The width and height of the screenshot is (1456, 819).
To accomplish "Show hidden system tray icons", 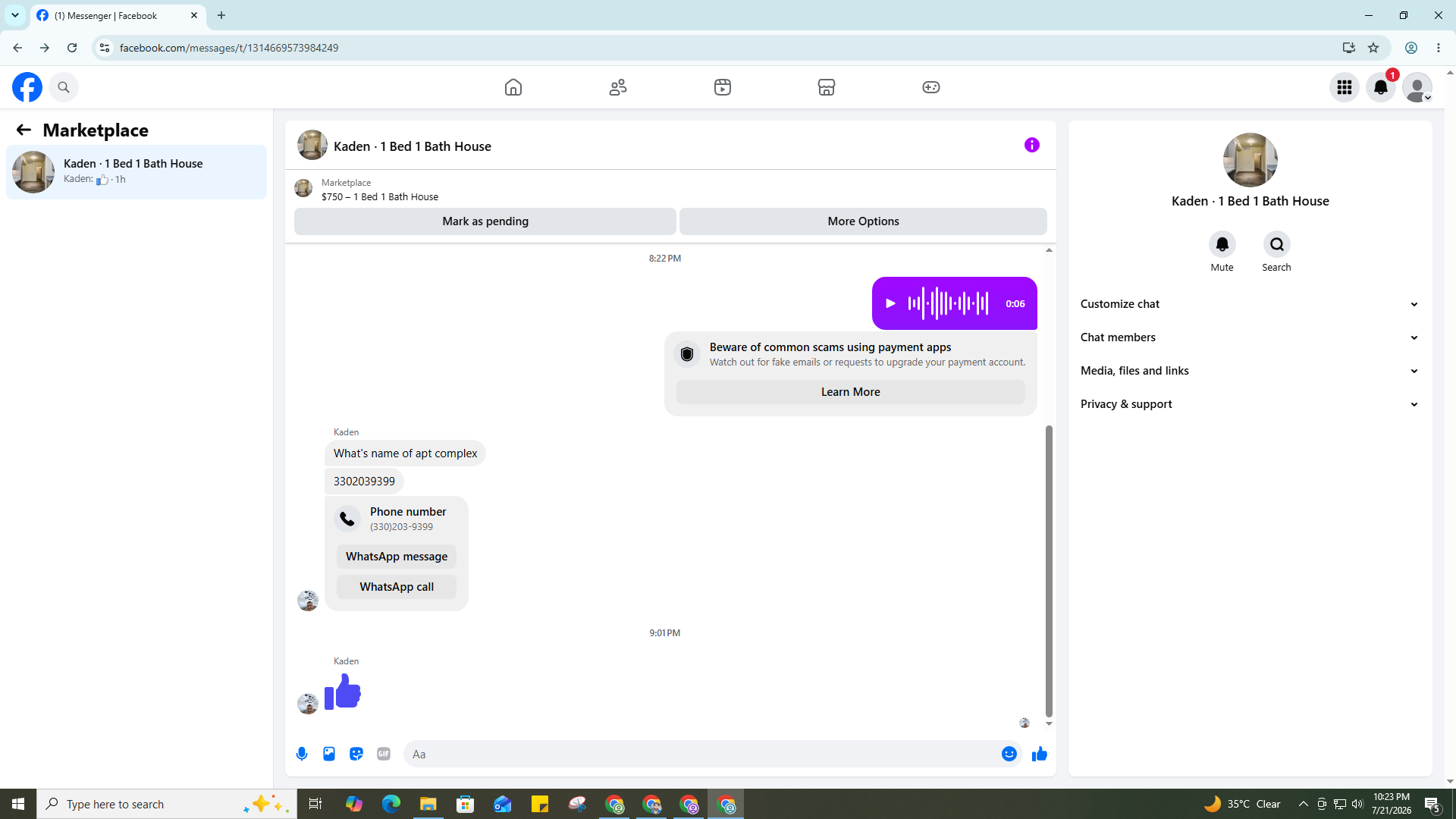I will click(1304, 804).
